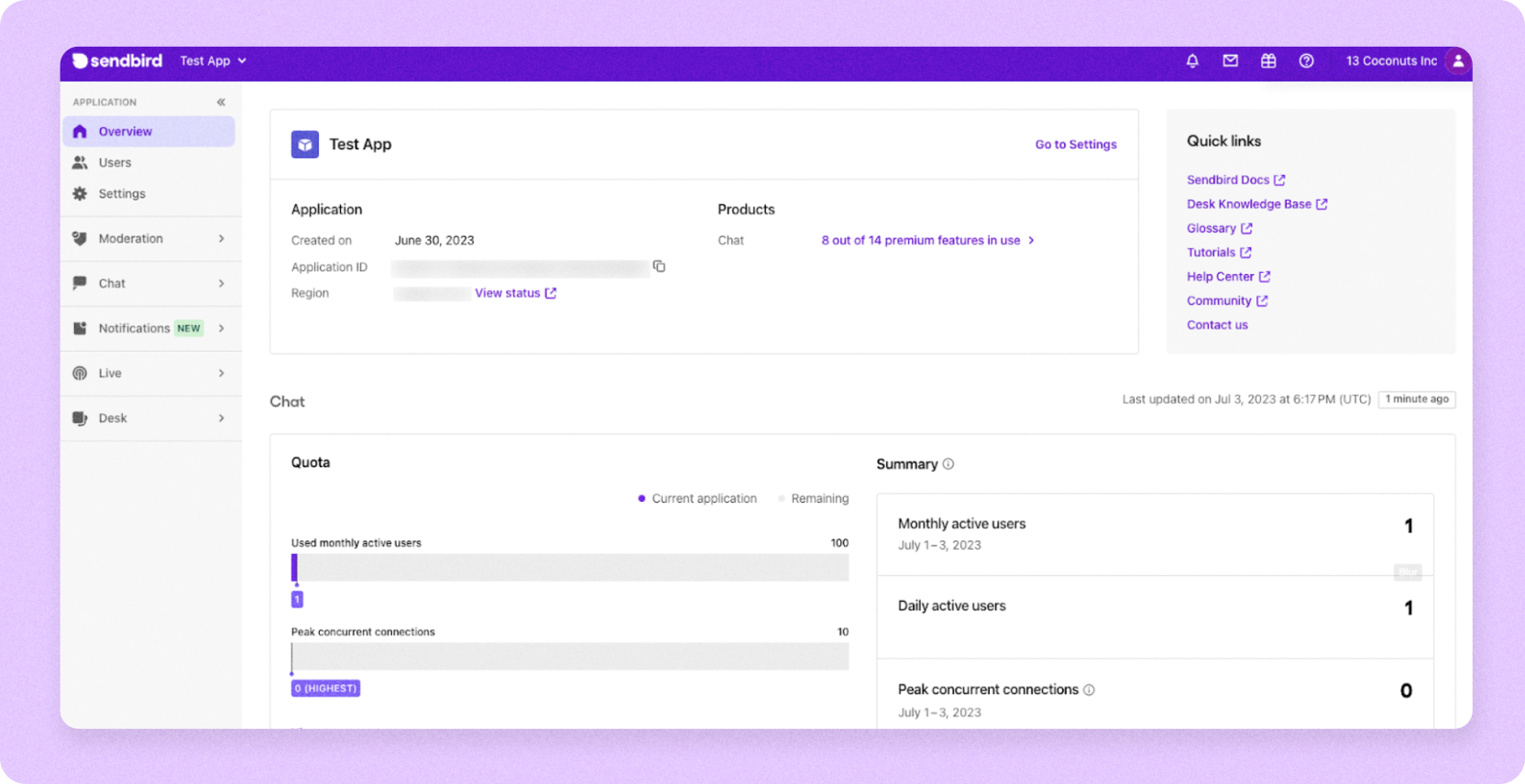1525x784 pixels.
Task: Click the Daily active users summary row
Action: 1155,616
